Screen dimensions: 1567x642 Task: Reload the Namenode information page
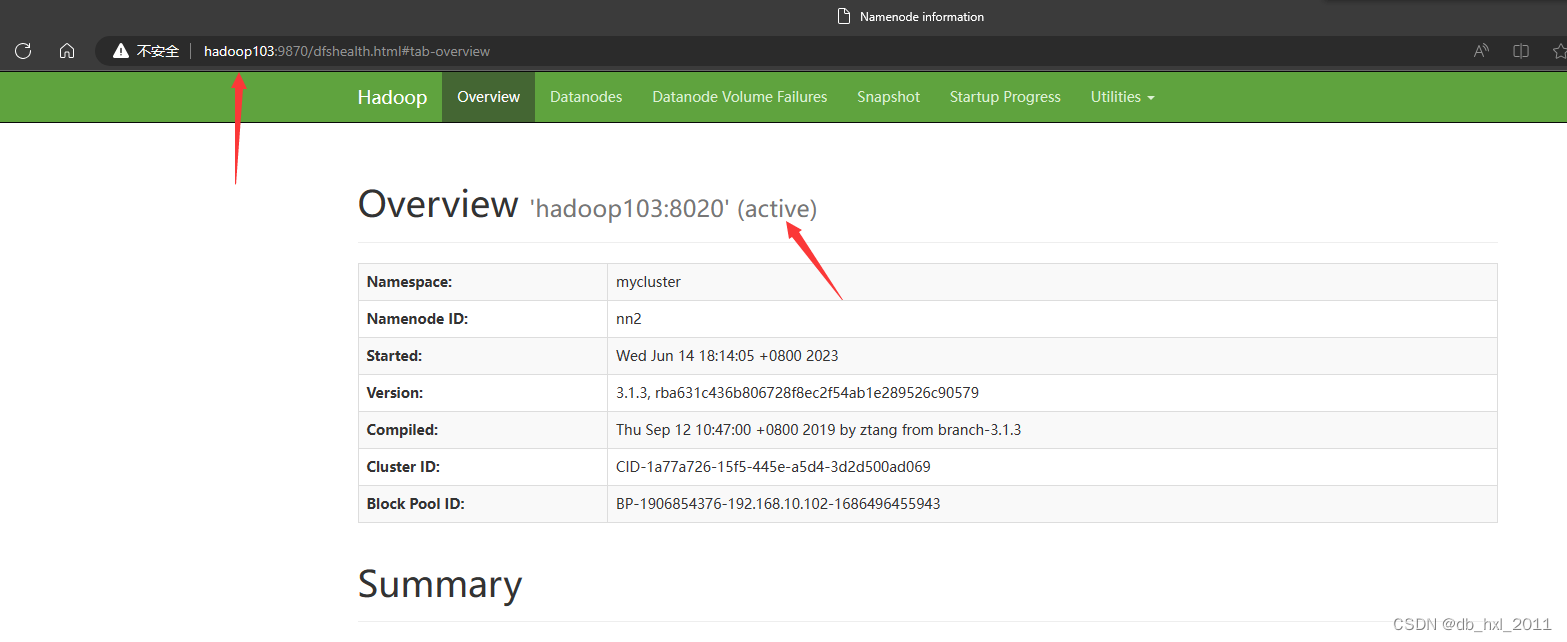(x=22, y=51)
